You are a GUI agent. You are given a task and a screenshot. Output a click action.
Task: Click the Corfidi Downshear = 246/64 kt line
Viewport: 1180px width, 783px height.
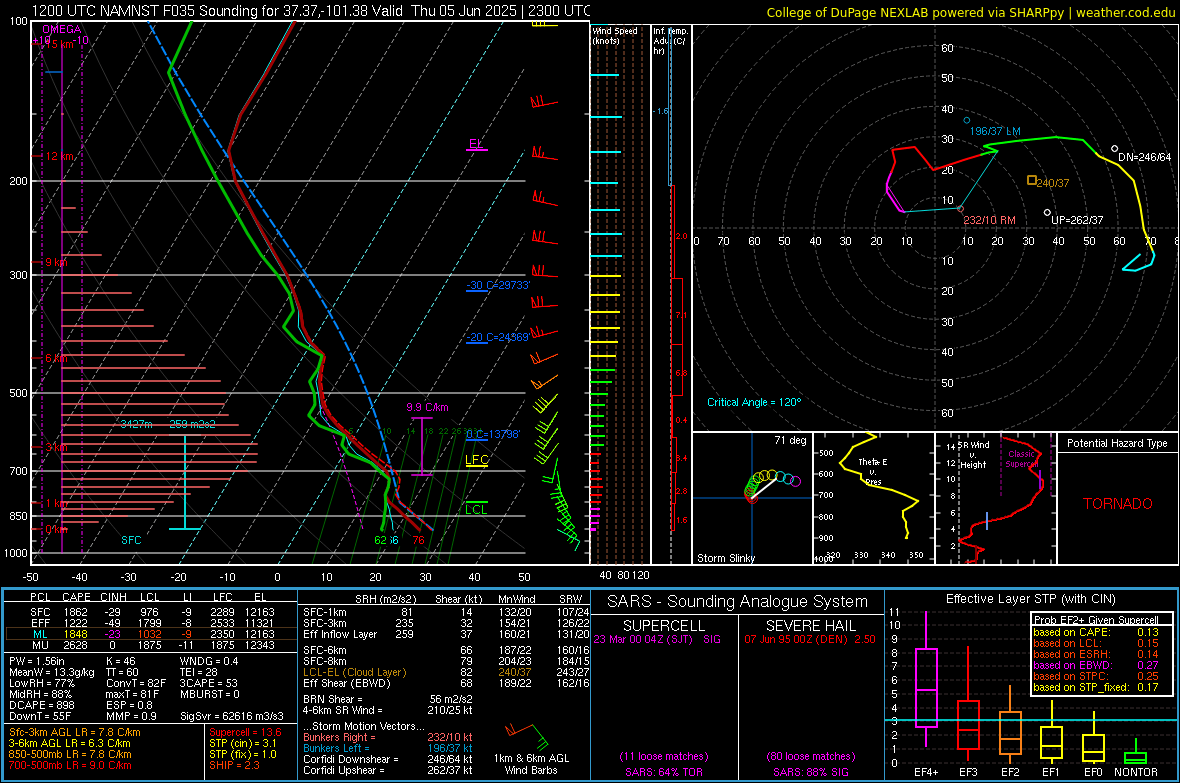(x=388, y=759)
